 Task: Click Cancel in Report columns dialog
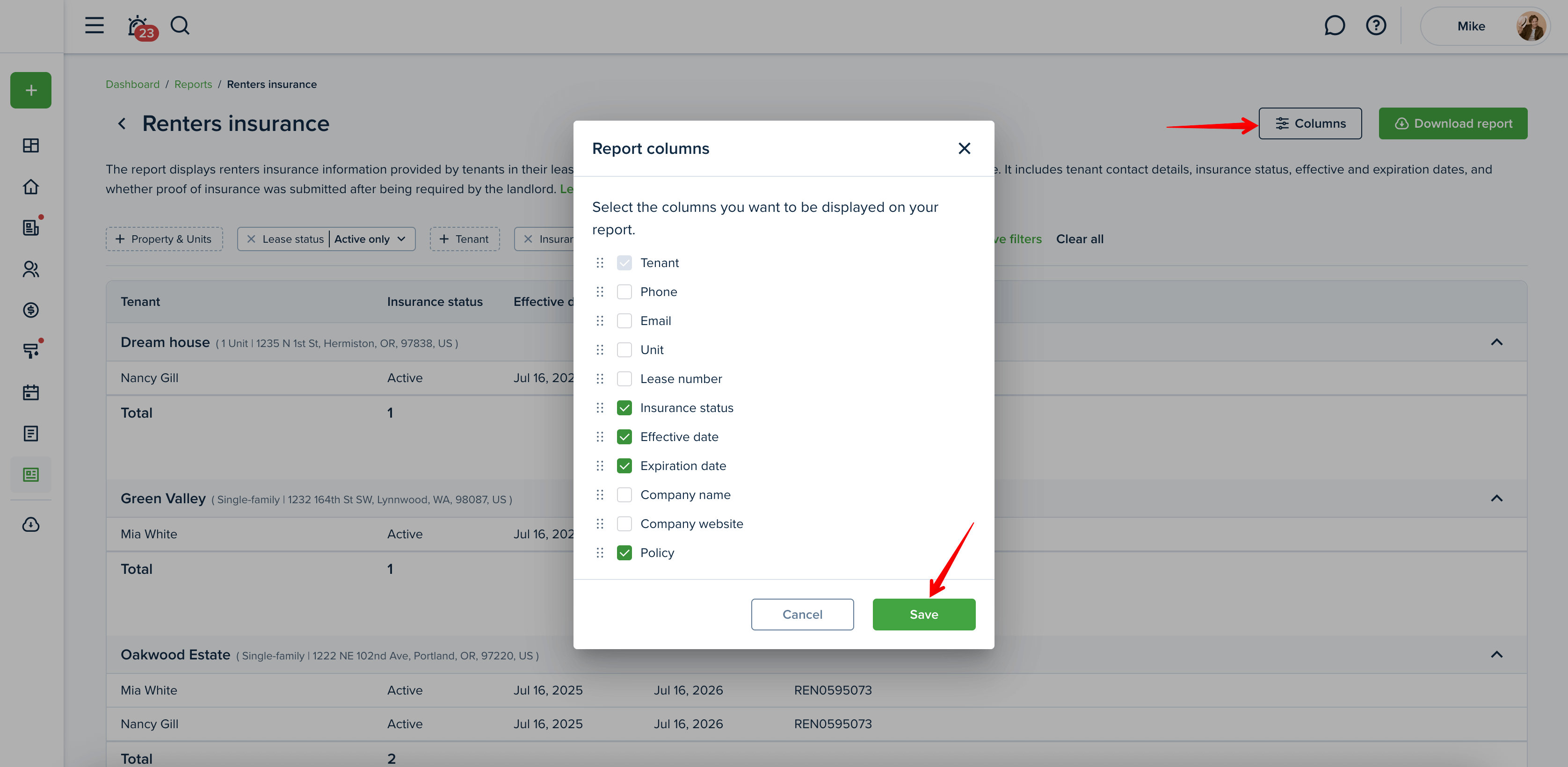pos(802,615)
